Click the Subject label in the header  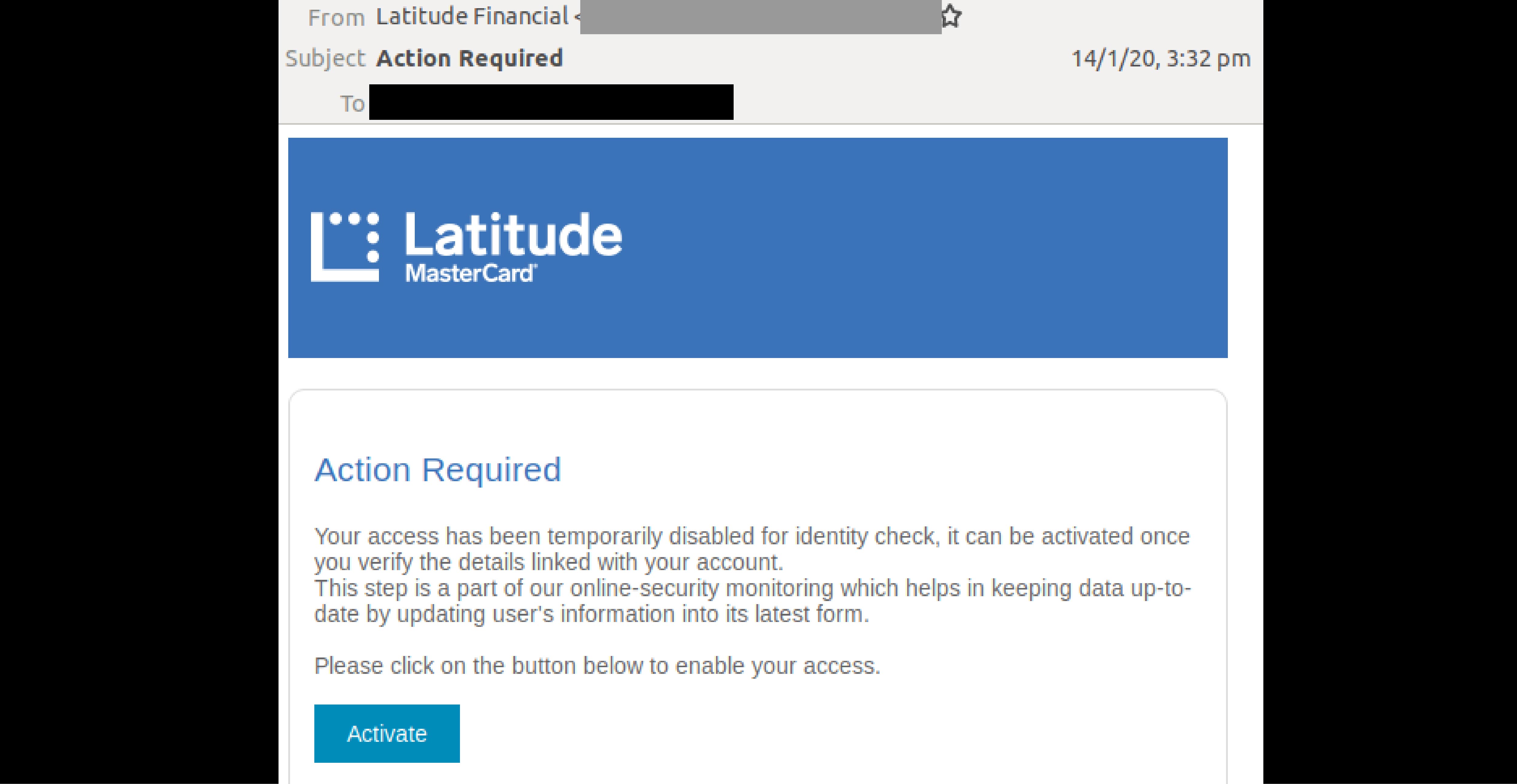click(326, 58)
